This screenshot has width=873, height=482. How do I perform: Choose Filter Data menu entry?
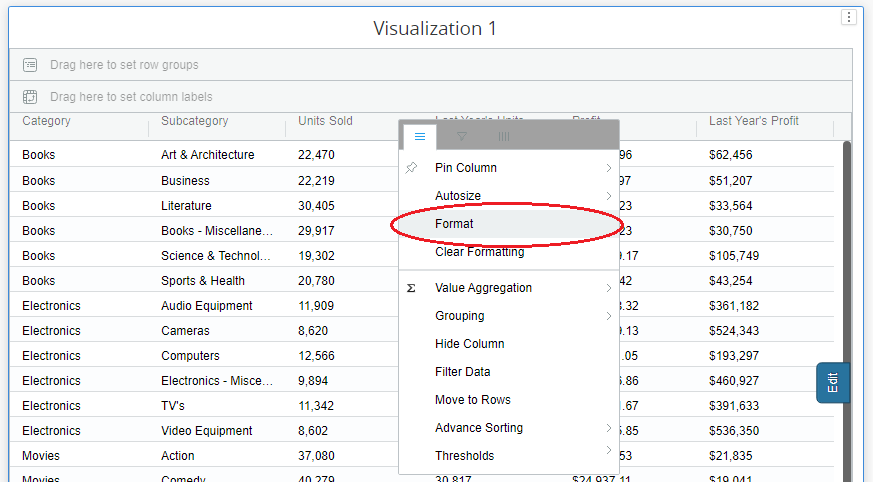tap(462, 372)
